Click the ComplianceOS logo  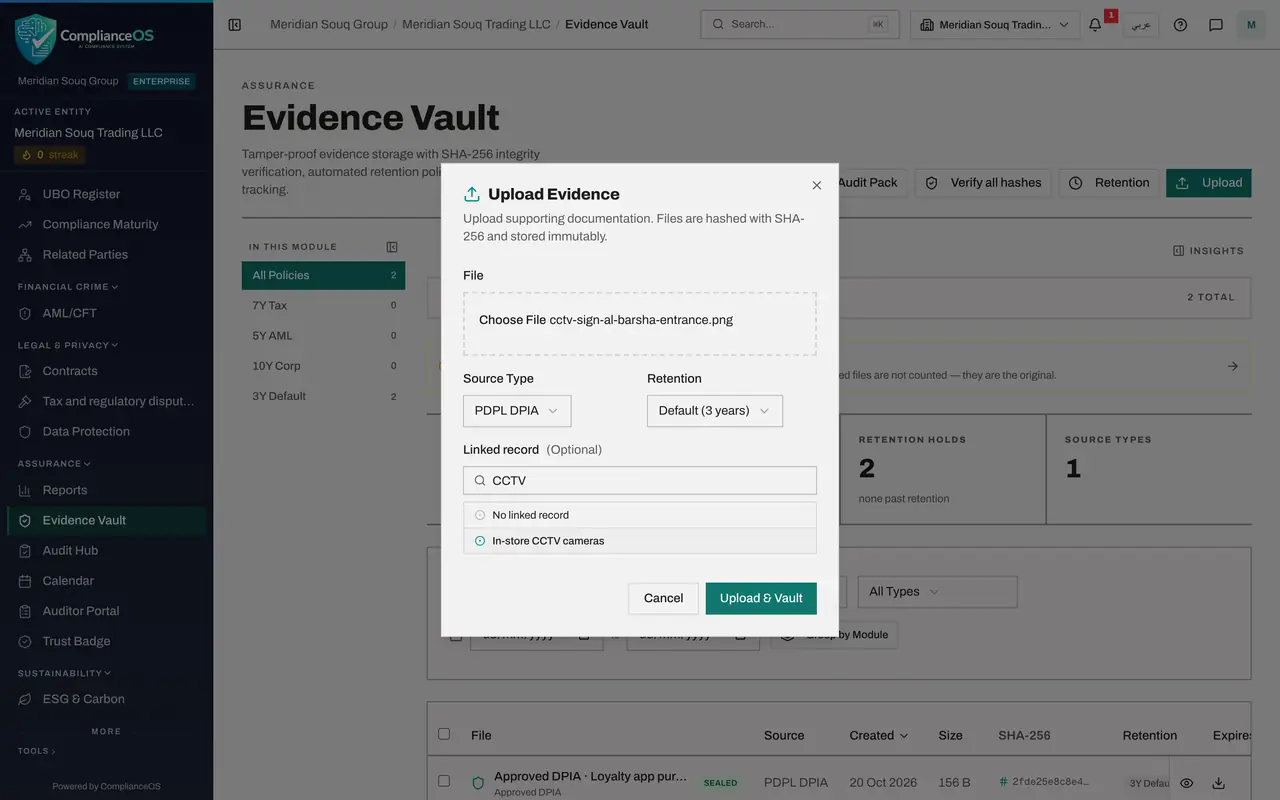84,38
